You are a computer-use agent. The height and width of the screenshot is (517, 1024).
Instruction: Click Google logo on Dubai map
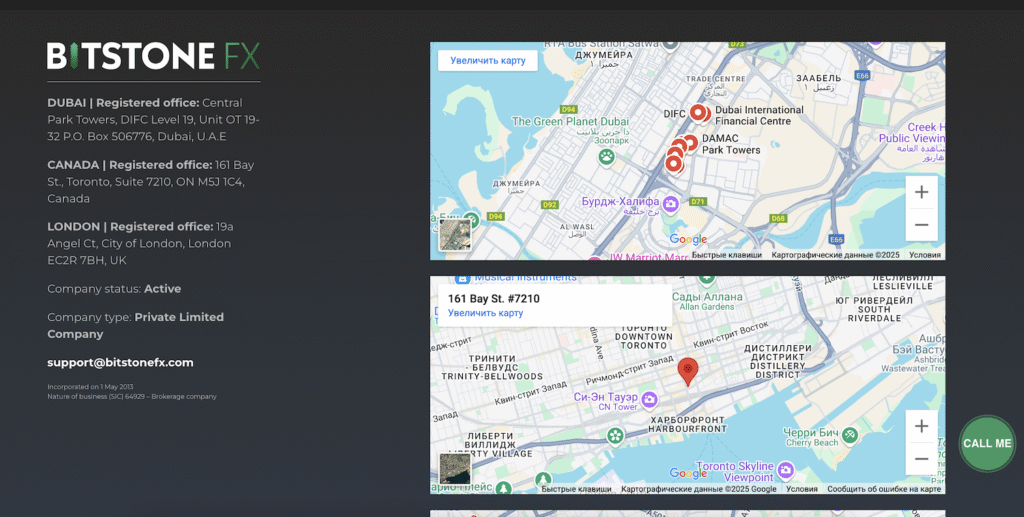point(688,240)
